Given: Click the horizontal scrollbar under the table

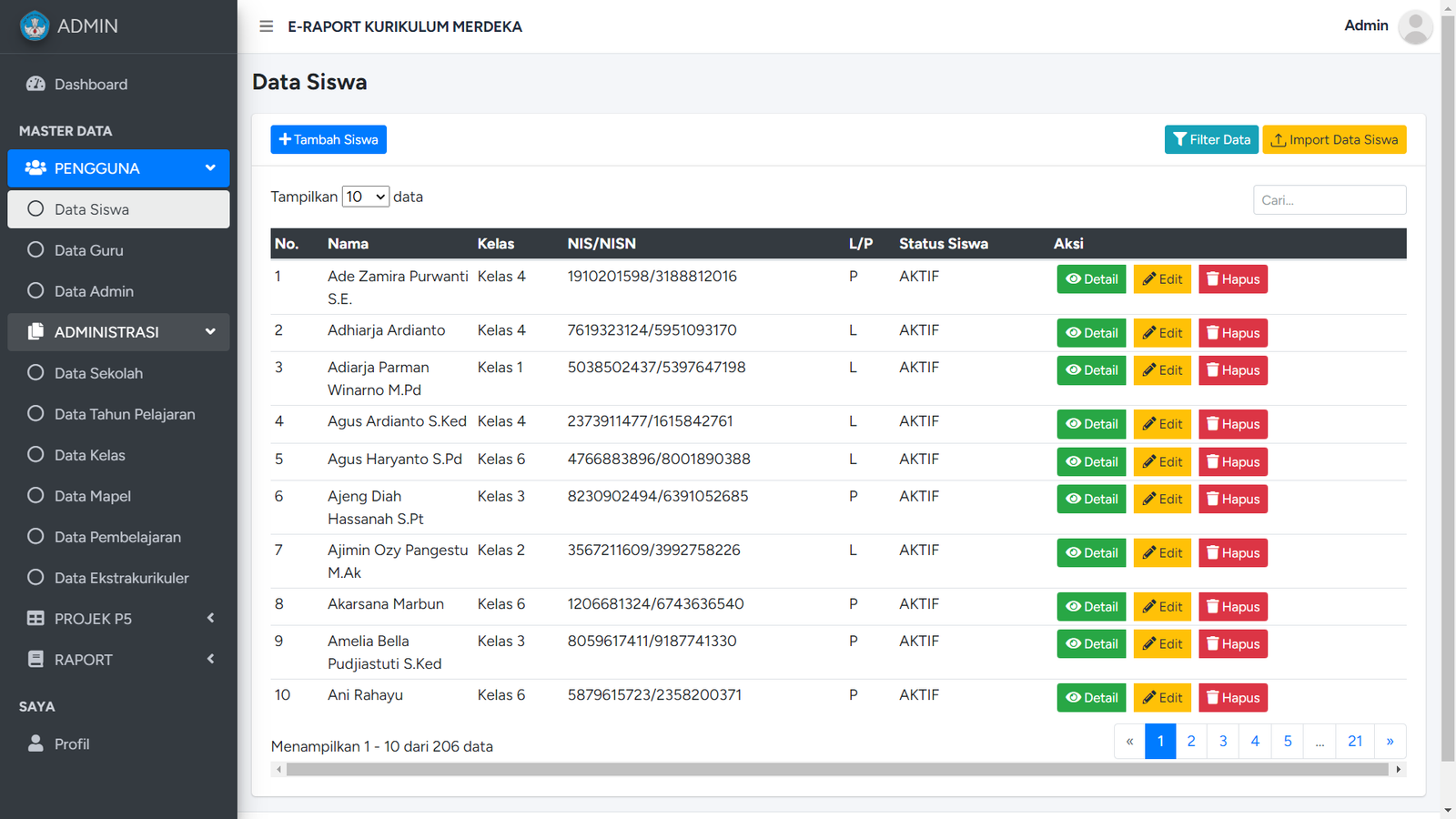Looking at the screenshot, I should 837,770.
